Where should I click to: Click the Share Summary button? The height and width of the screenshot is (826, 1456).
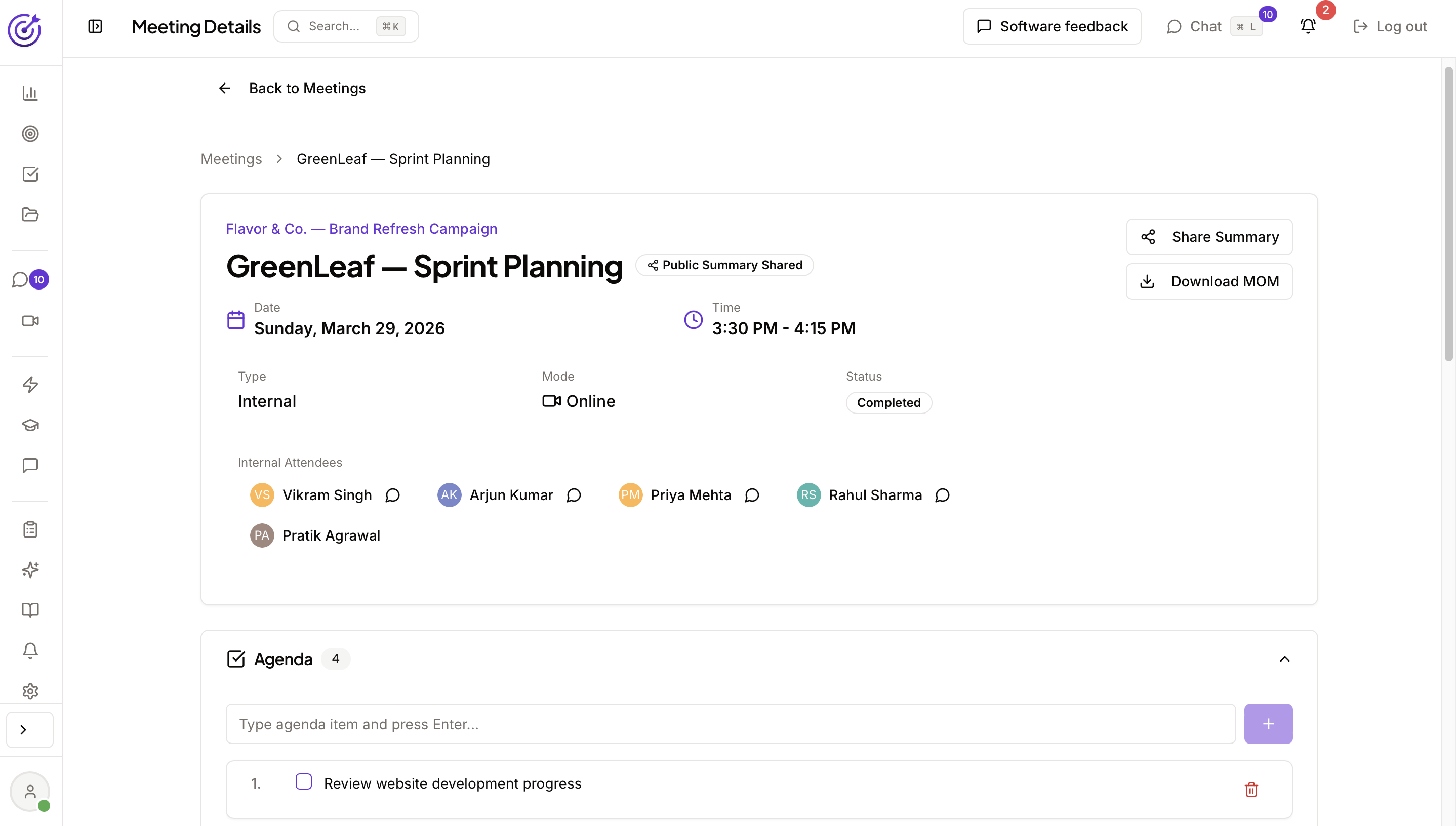pos(1209,236)
